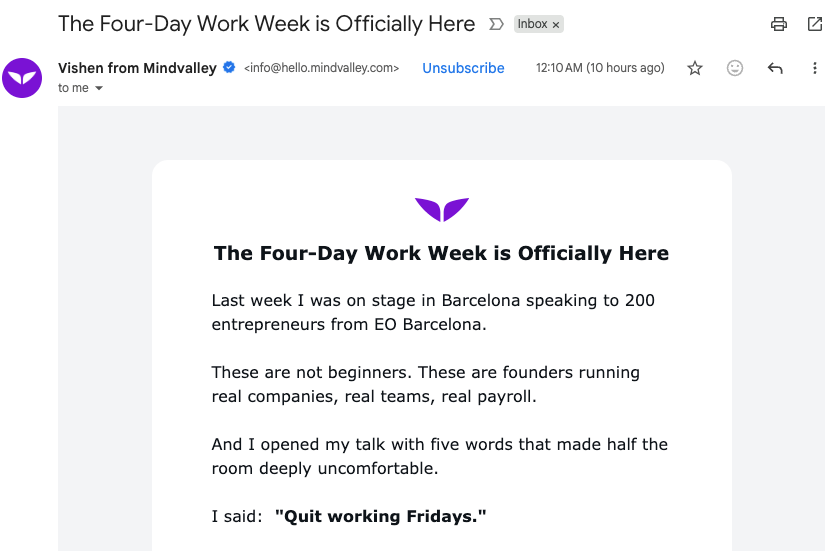Screen dimensions: 837x551
Task: Click the sender name Vishen from Mindvalley
Action: tap(137, 68)
